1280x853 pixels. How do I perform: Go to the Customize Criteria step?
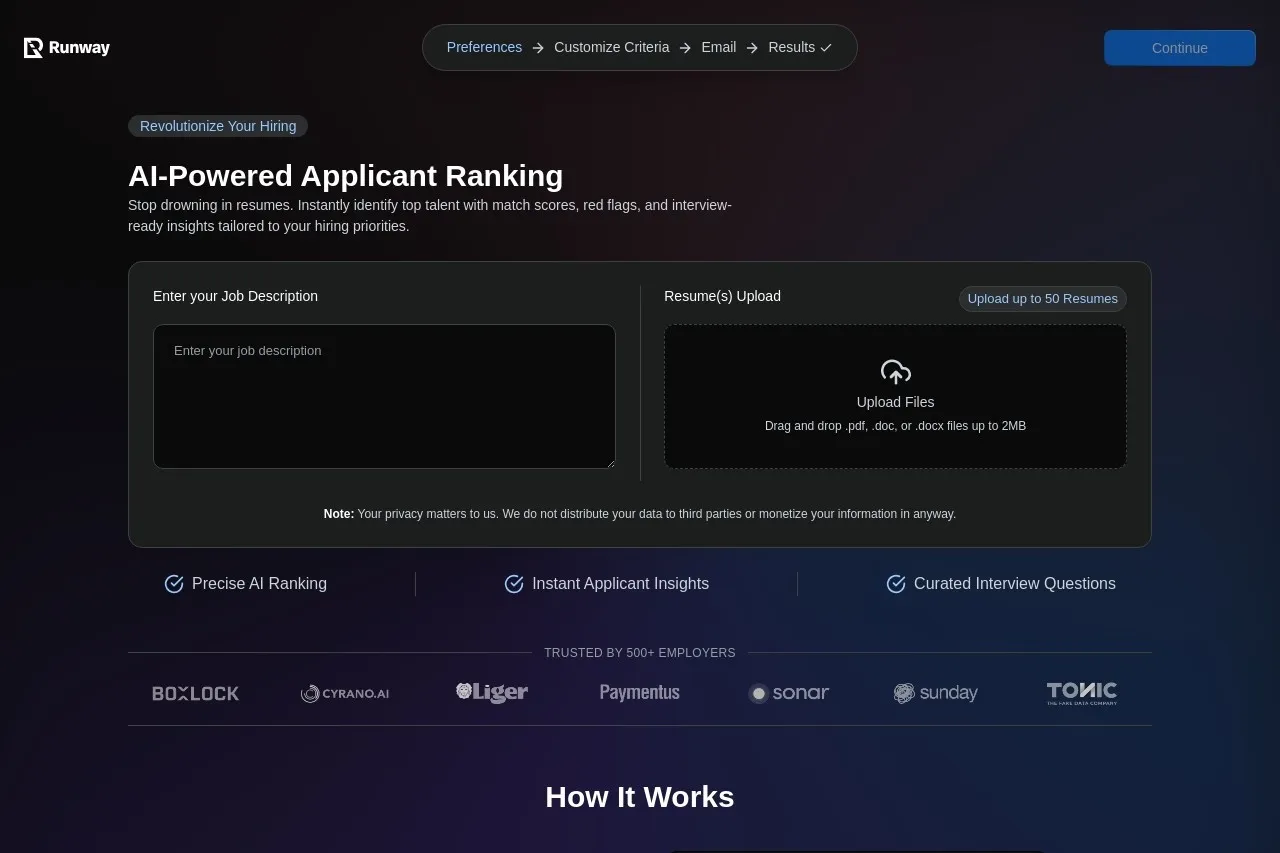coord(612,47)
